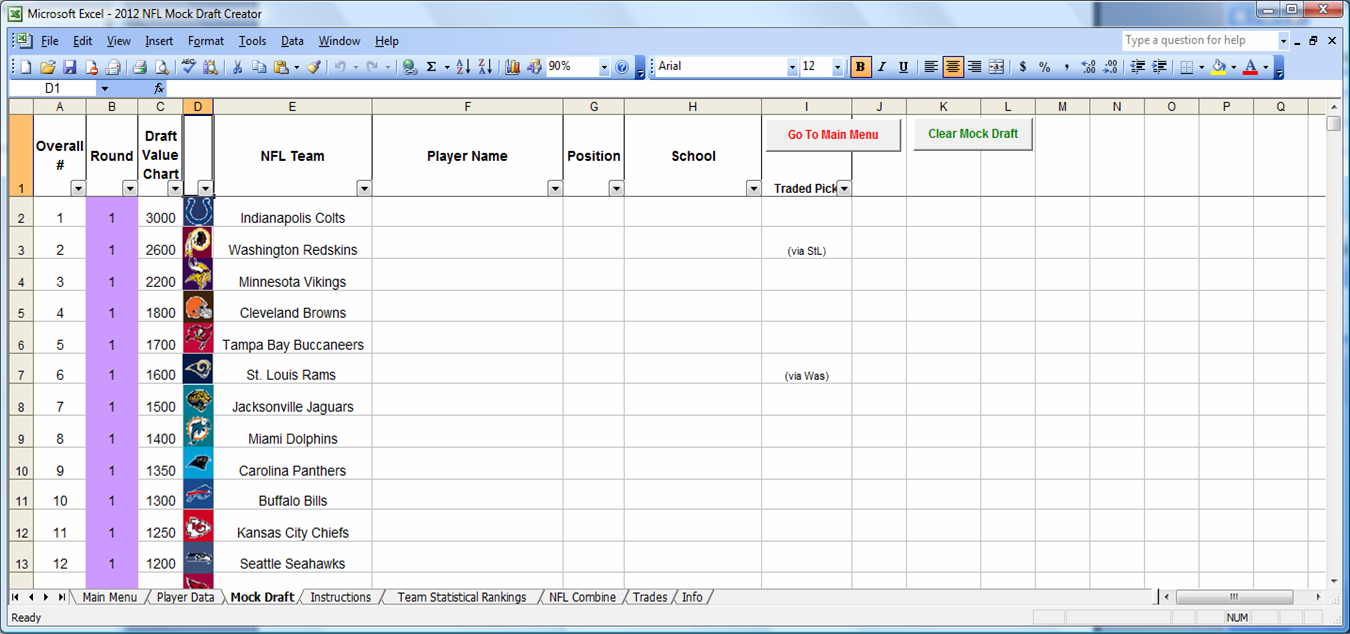1350x634 pixels.
Task: Open the Round column filter dropdown
Action: point(129,188)
